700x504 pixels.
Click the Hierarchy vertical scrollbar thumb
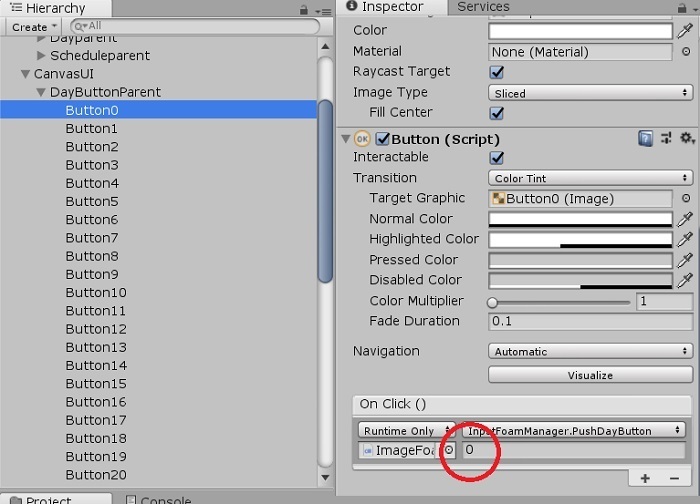click(x=325, y=191)
